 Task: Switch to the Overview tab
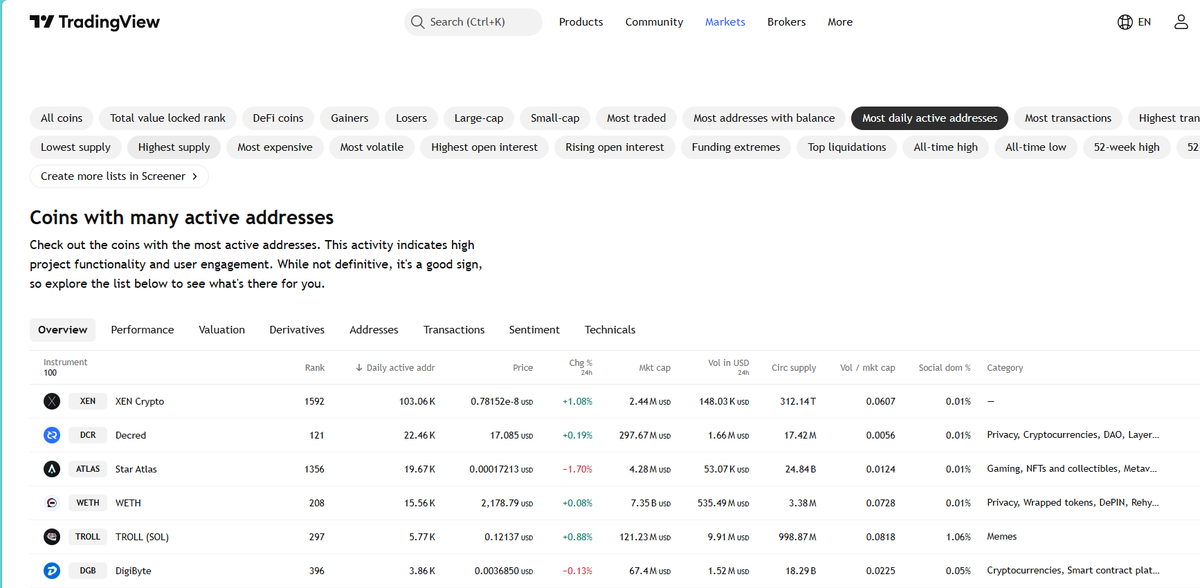coord(62,329)
